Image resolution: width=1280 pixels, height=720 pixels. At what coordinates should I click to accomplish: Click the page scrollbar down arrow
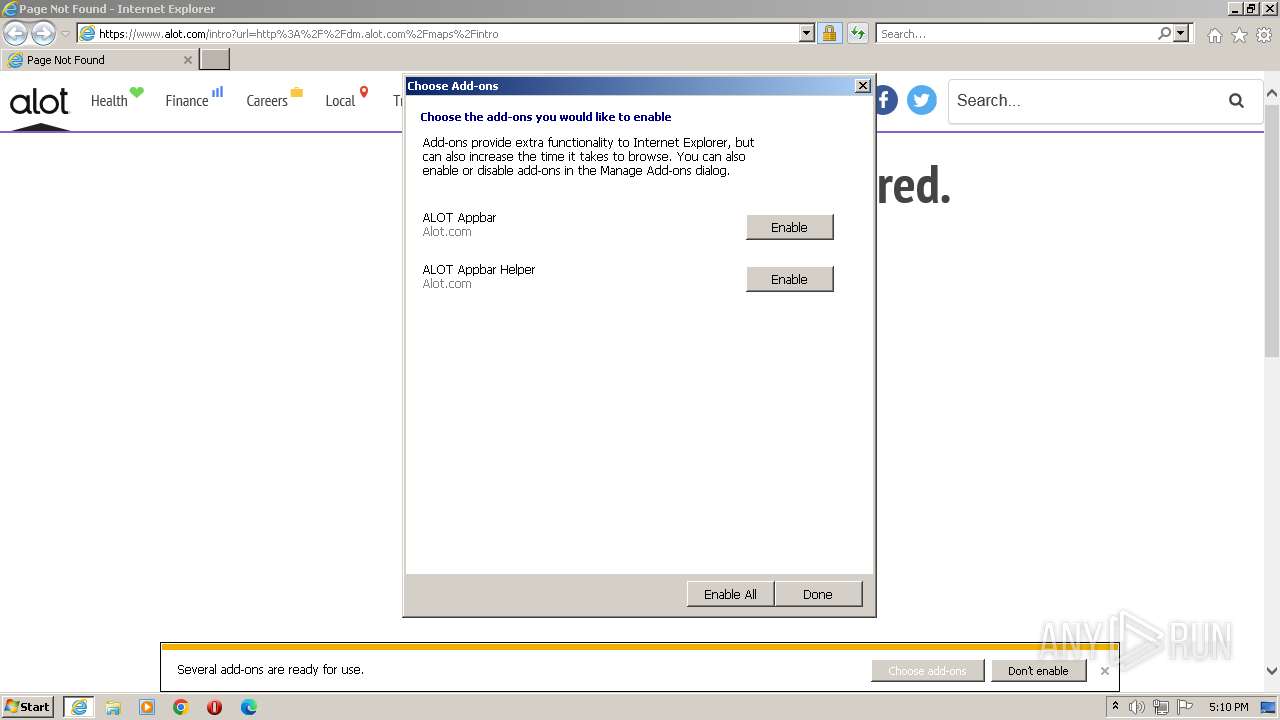[x=1272, y=672]
